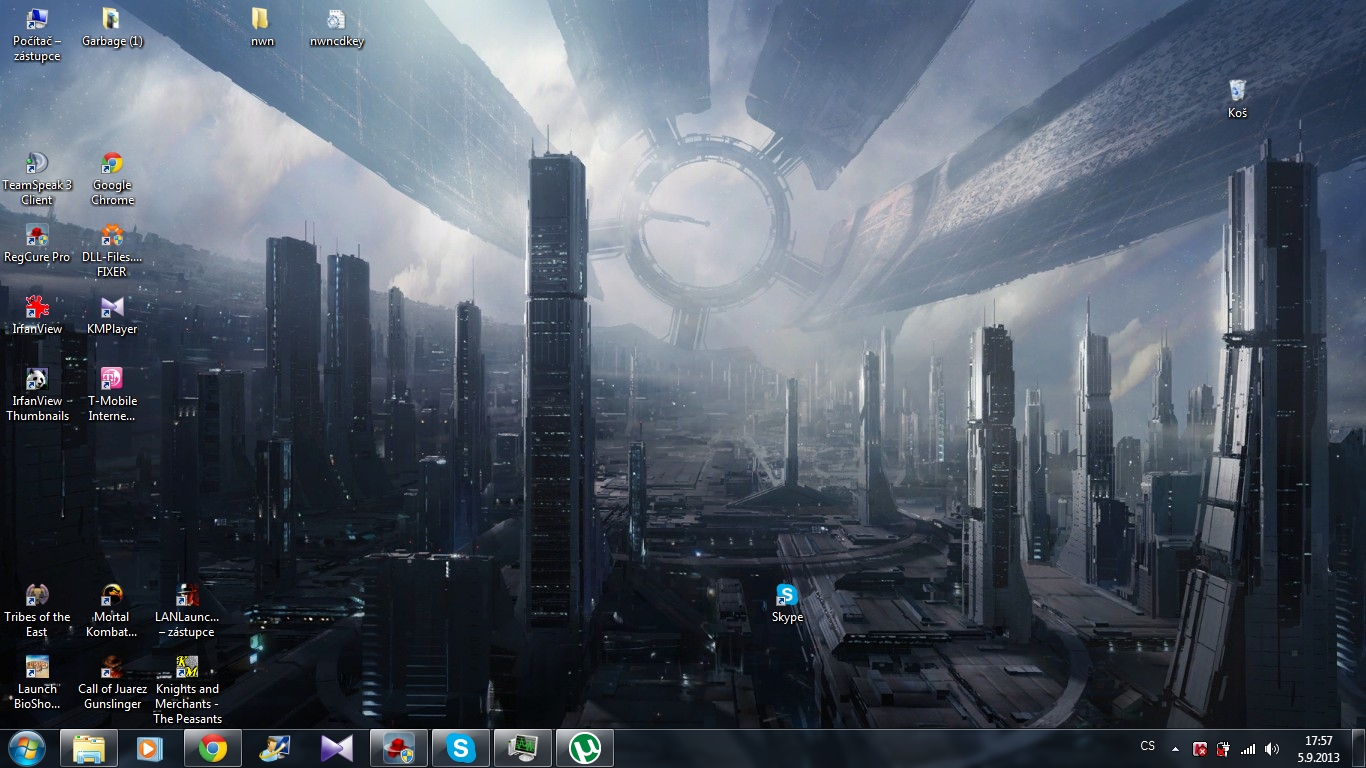Viewport: 1366px width, 768px height.
Task: Open Windows Explorer from the taskbar
Action: (x=89, y=748)
